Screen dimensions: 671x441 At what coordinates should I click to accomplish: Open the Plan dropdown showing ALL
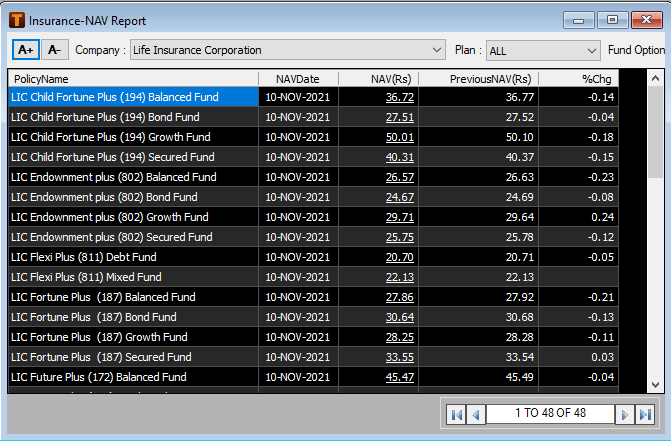[x=543, y=50]
